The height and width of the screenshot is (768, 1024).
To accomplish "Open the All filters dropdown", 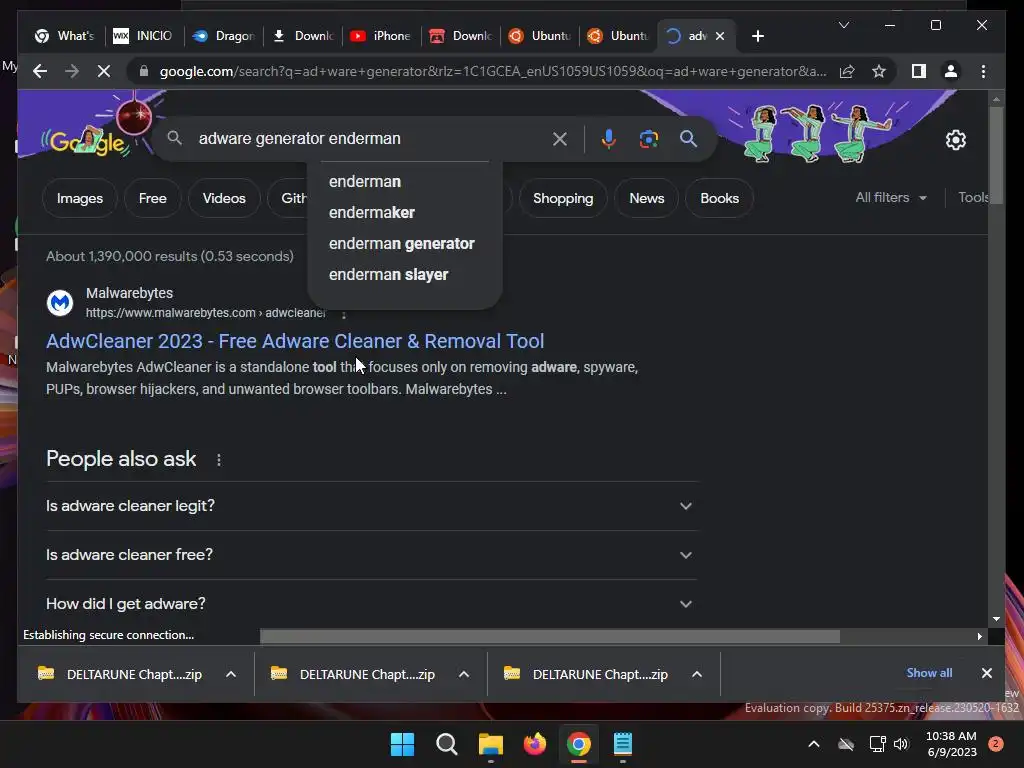I will (891, 197).
